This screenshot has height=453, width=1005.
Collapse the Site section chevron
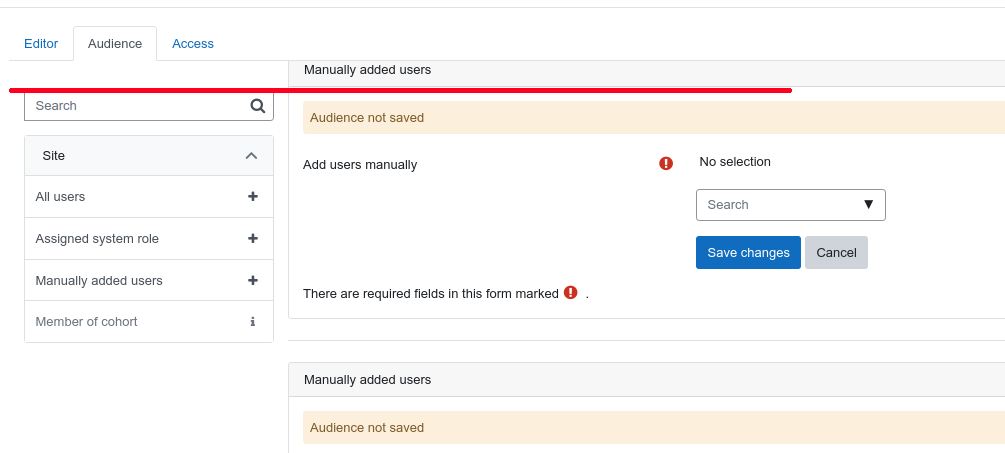(251, 156)
